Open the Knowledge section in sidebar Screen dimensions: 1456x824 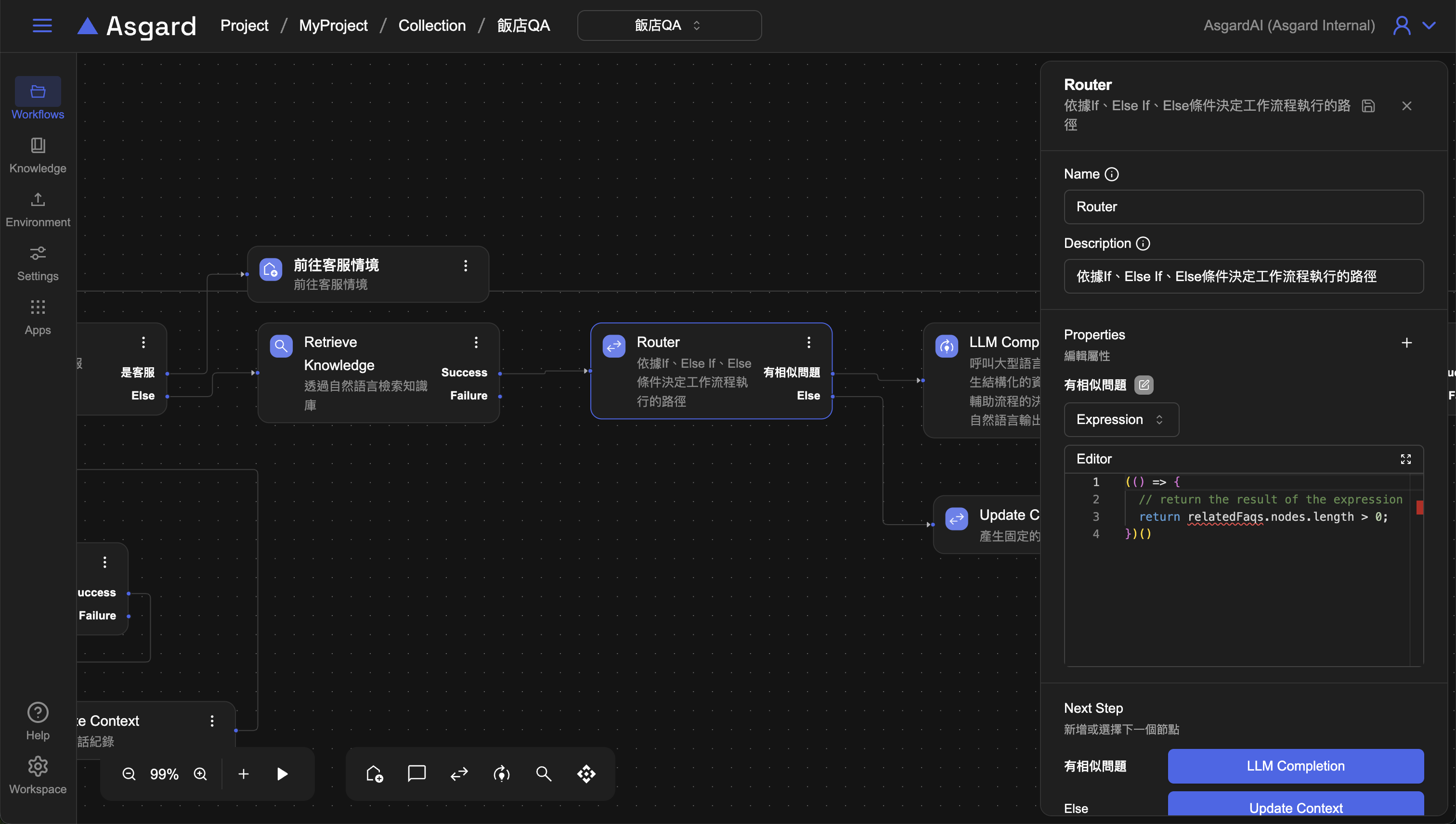[x=38, y=155]
